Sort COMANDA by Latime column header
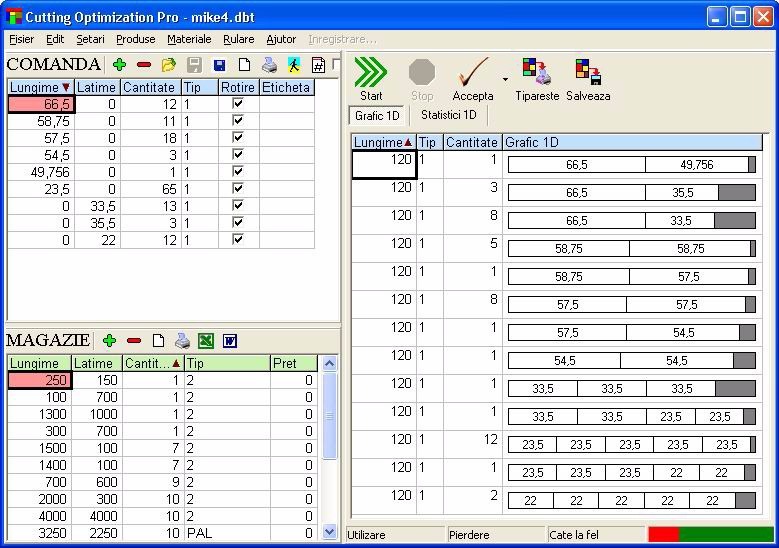Image resolution: width=779 pixels, height=548 pixels. pos(97,87)
